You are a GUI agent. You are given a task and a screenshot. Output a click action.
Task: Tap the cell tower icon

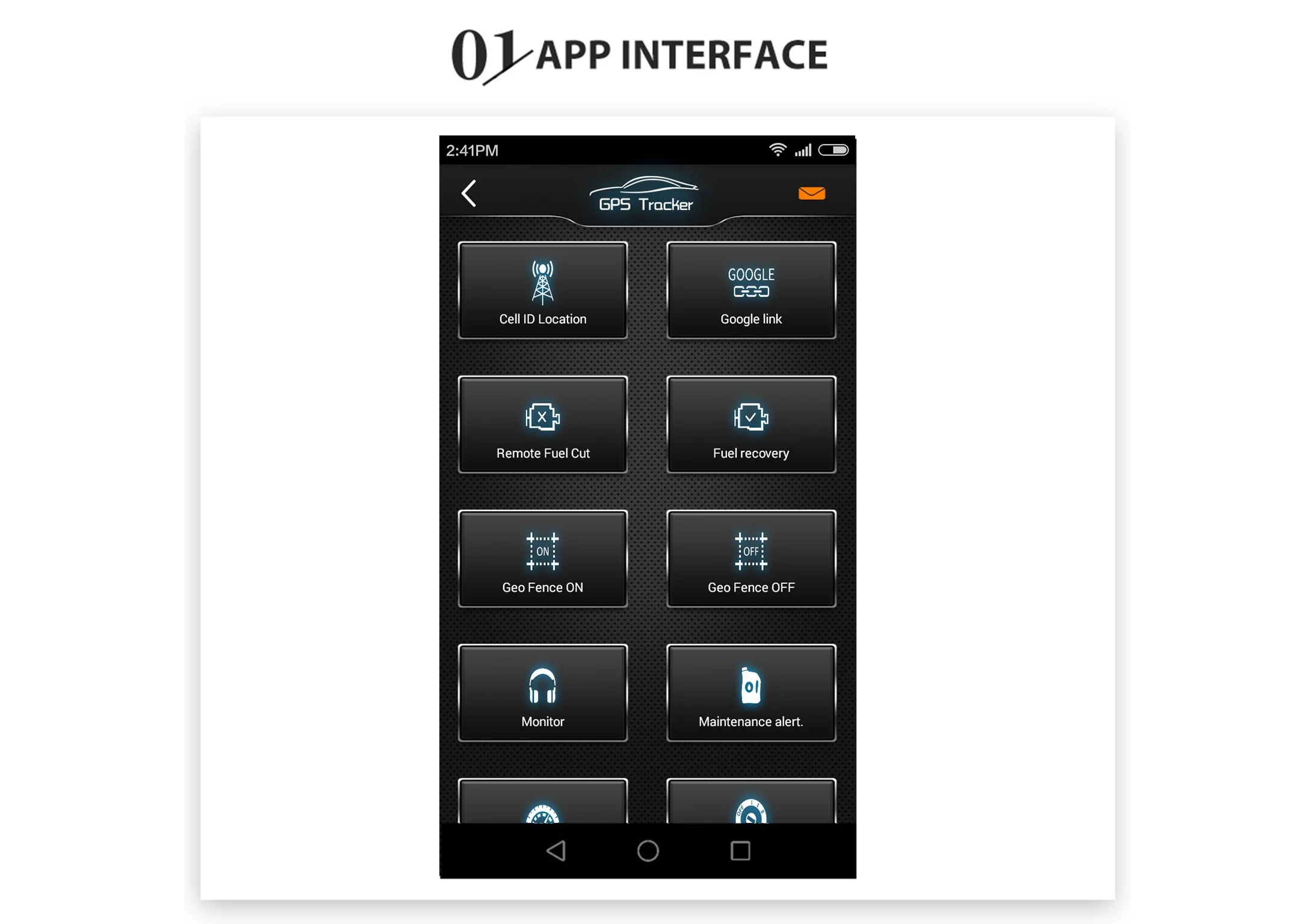click(x=542, y=282)
